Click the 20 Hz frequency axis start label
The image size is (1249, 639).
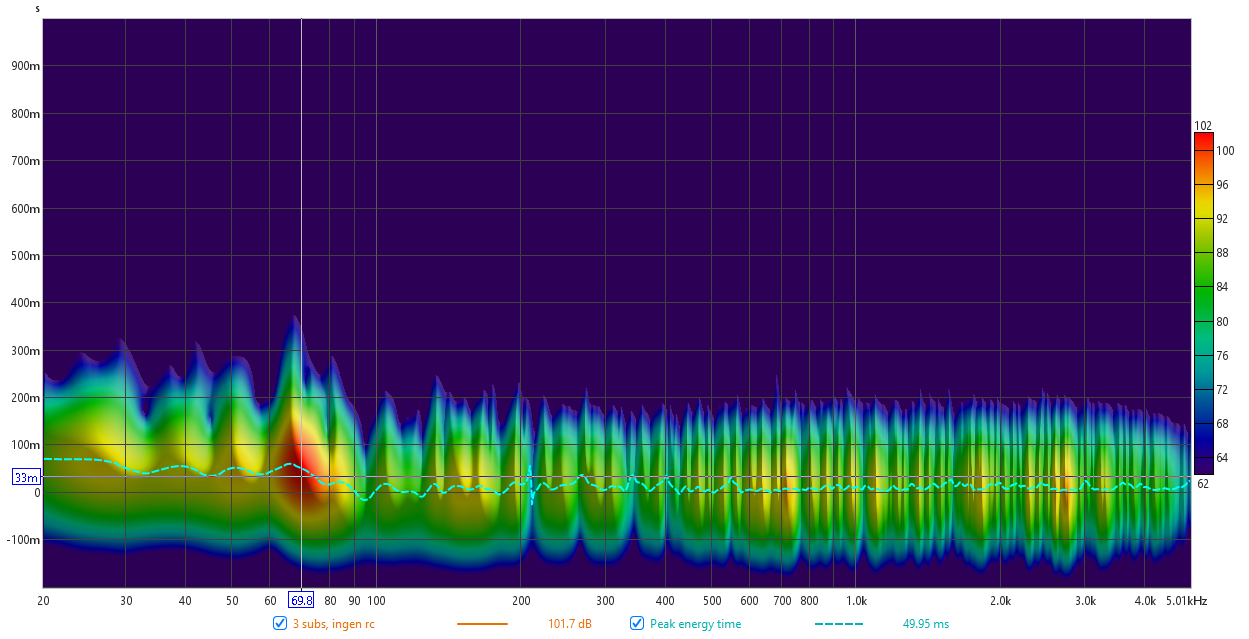(44, 601)
